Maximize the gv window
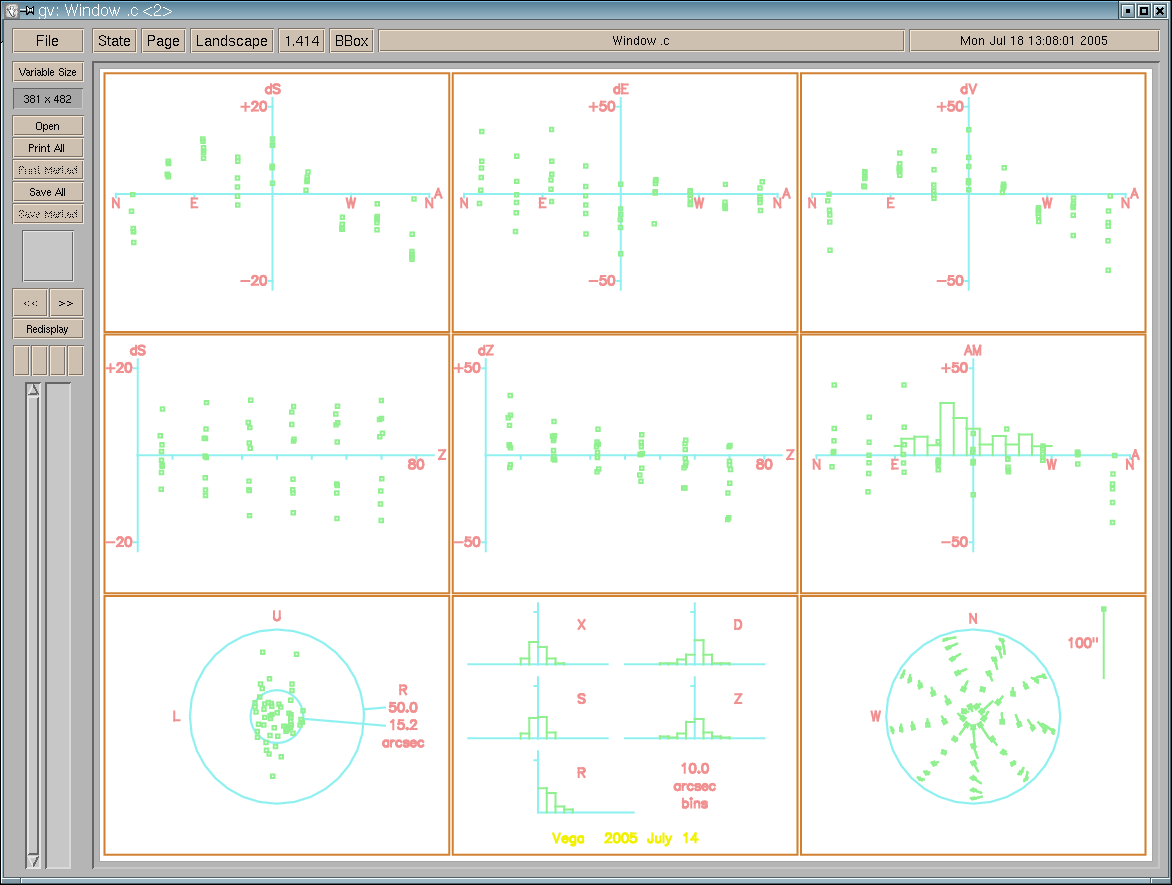This screenshot has height=885, width=1172. point(1144,10)
